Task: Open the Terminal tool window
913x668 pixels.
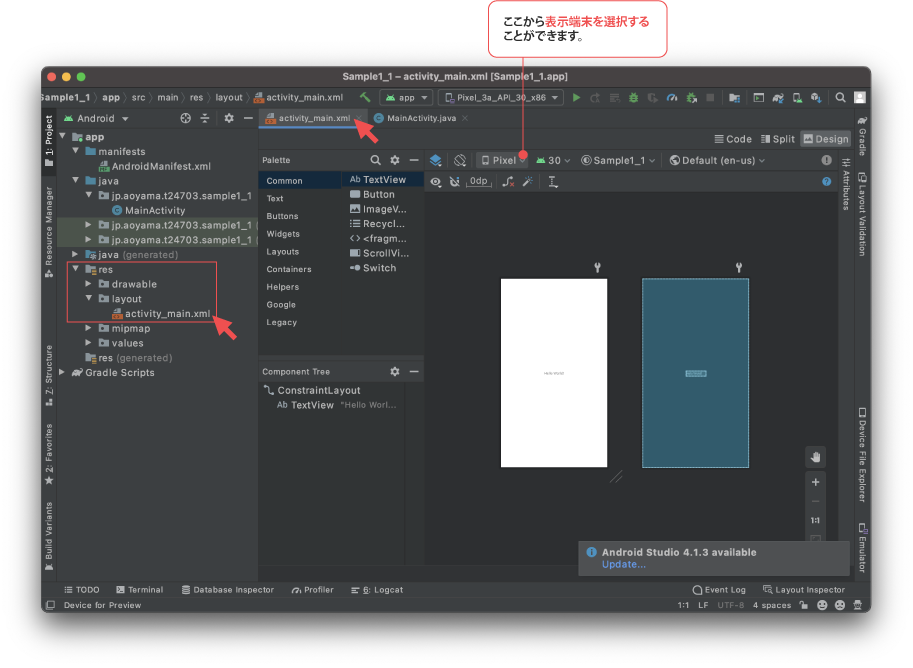Action: pyautogui.click(x=140, y=589)
